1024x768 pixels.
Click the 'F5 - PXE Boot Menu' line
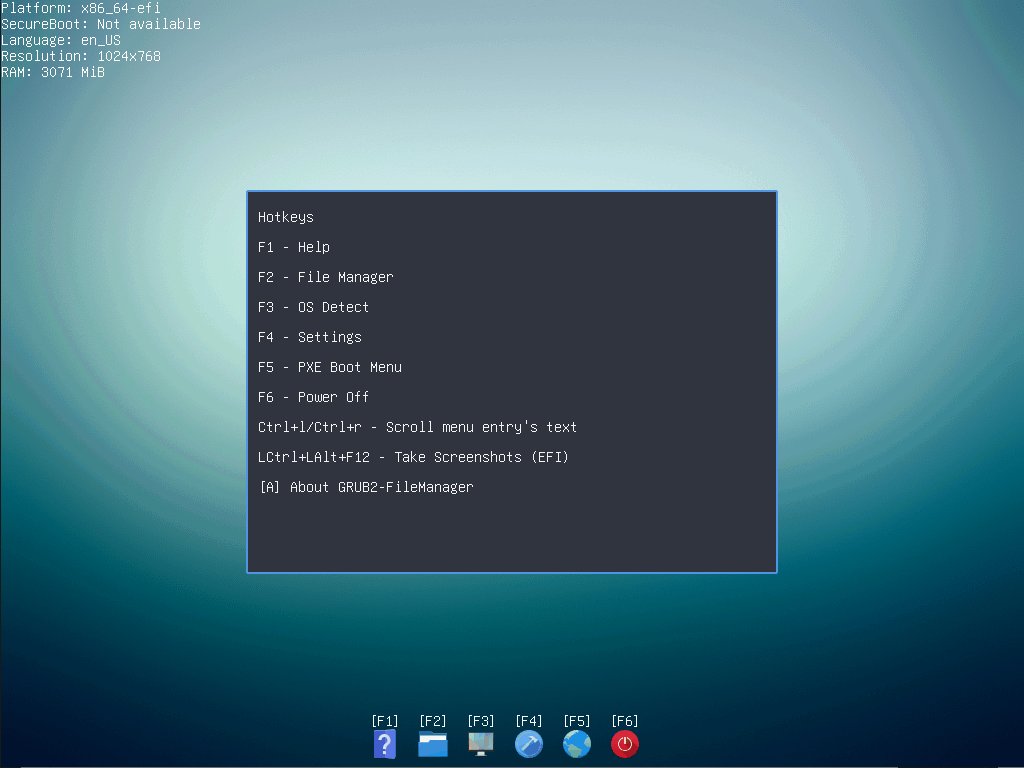(x=330, y=367)
